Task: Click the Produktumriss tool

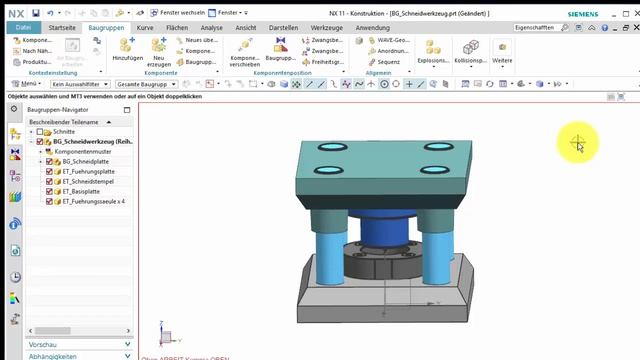Action: 32,62
